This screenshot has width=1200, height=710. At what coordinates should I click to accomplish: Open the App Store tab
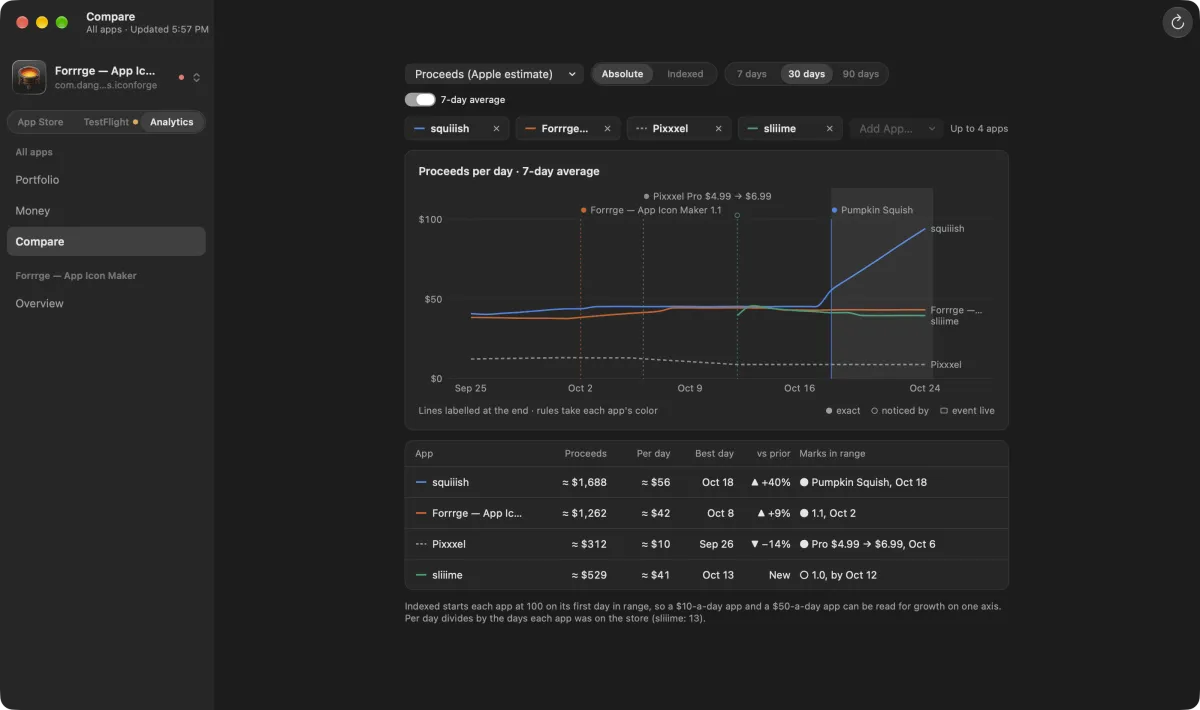(40, 122)
